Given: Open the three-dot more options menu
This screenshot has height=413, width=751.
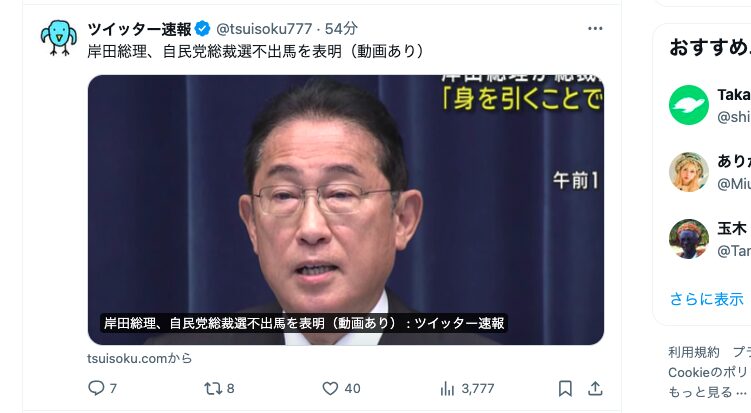Looking at the screenshot, I should (x=595, y=29).
